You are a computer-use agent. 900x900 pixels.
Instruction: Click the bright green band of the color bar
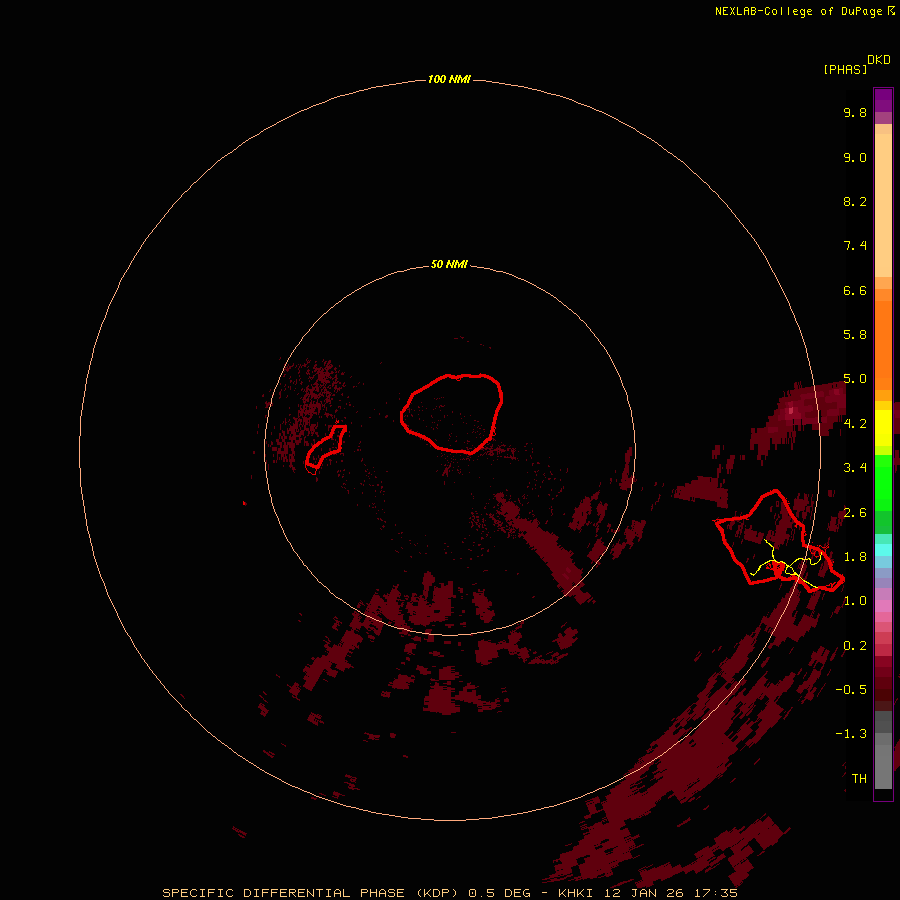(883, 482)
